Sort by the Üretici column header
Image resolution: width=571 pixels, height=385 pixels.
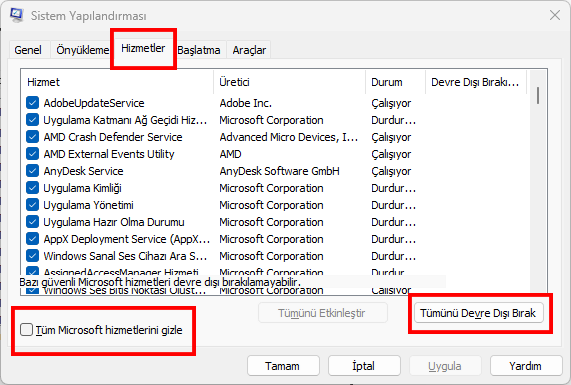(290, 82)
